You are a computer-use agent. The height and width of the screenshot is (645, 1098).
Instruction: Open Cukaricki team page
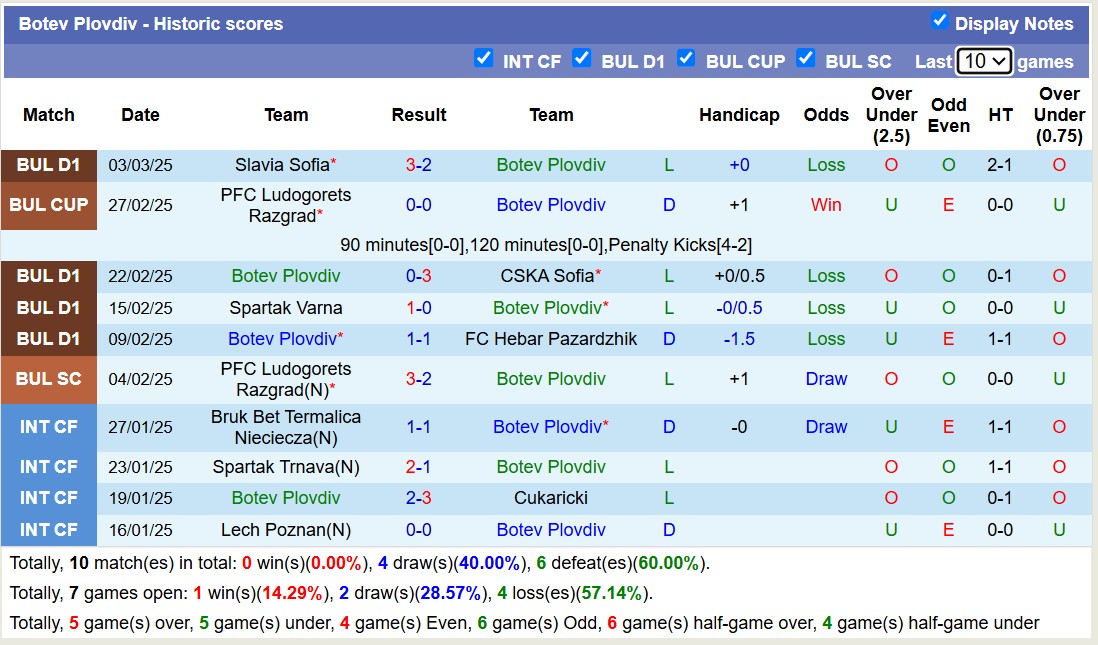[x=551, y=498]
